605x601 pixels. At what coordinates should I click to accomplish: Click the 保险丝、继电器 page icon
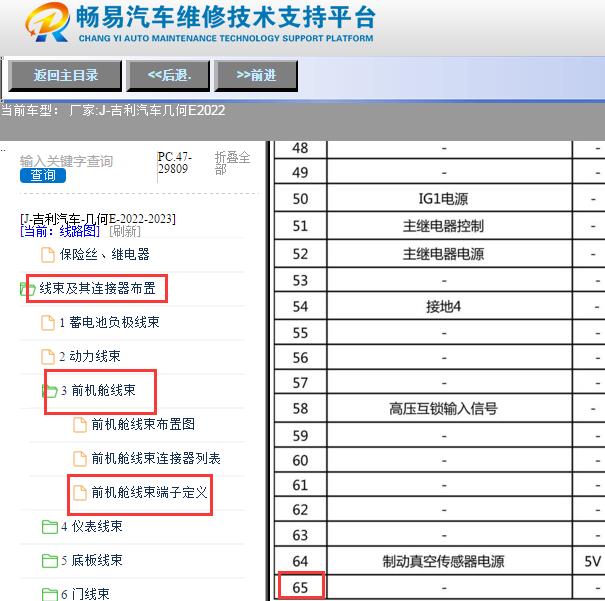[48, 255]
